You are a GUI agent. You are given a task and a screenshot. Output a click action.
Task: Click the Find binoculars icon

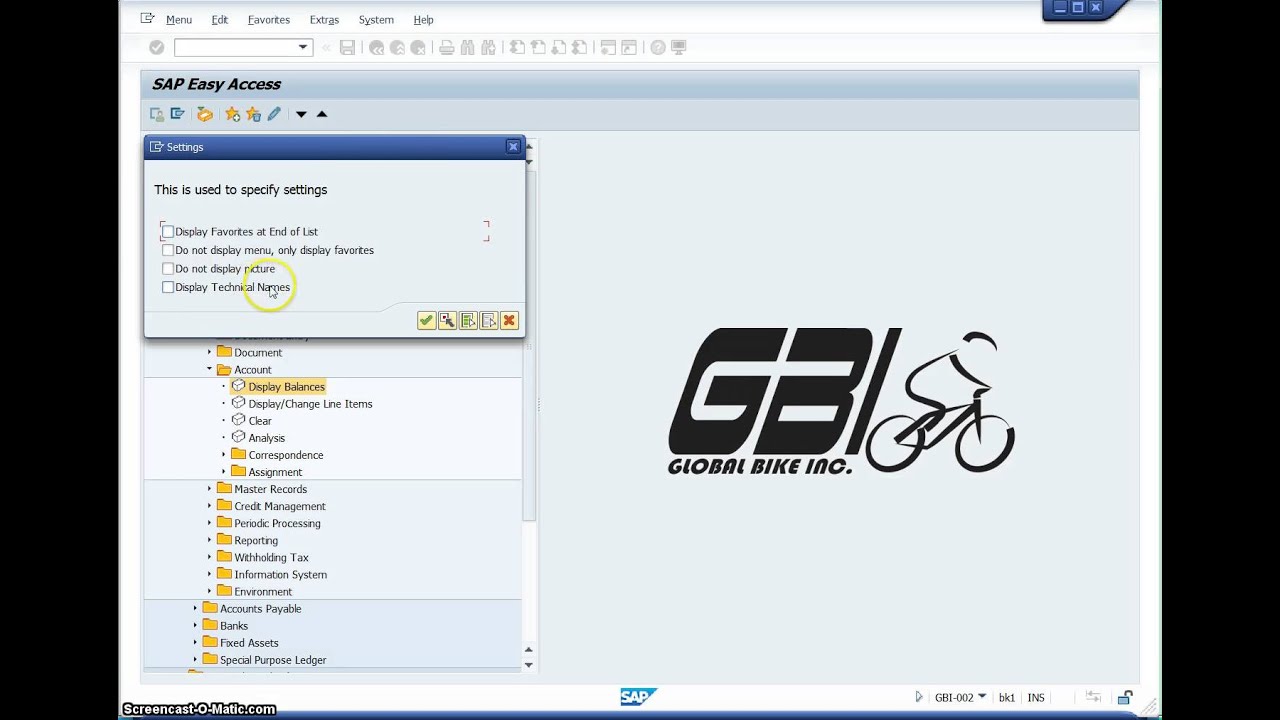click(467, 47)
